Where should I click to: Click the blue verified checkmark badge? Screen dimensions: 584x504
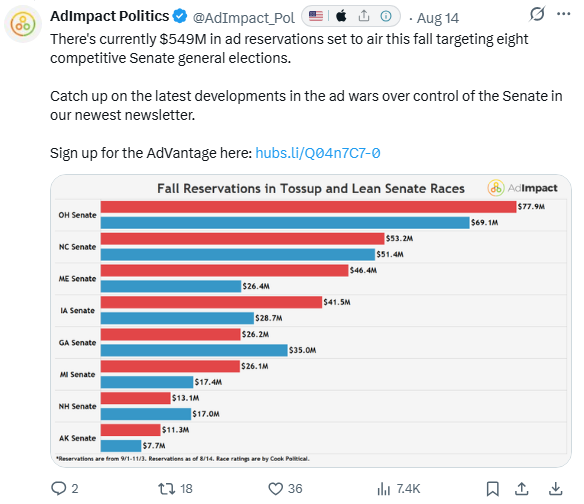click(x=180, y=16)
